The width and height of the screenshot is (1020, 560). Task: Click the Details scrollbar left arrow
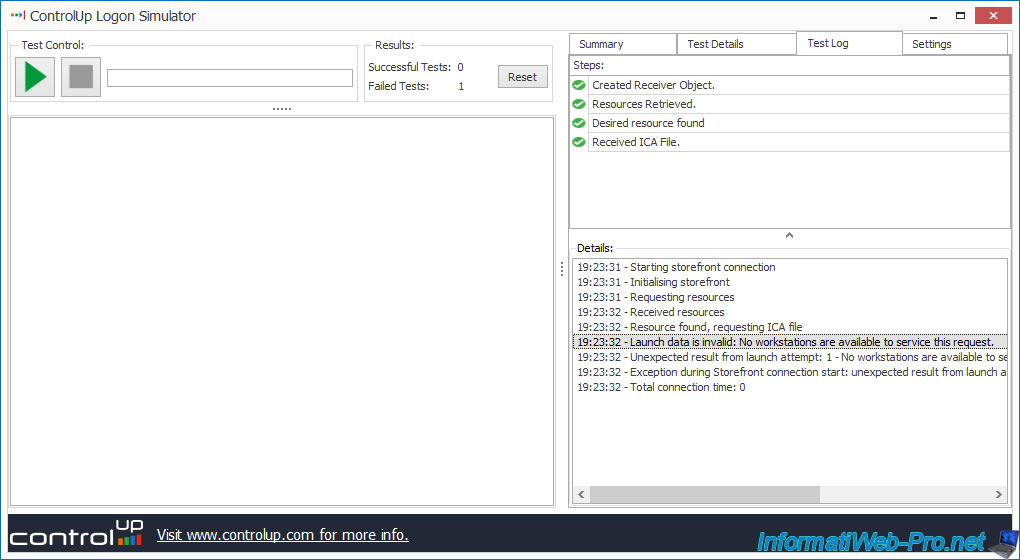pyautogui.click(x=581, y=495)
